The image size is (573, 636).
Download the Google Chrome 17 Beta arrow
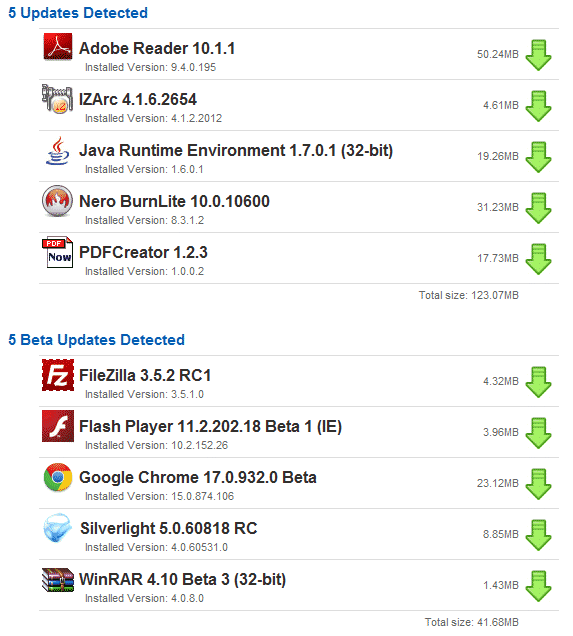tap(538, 485)
